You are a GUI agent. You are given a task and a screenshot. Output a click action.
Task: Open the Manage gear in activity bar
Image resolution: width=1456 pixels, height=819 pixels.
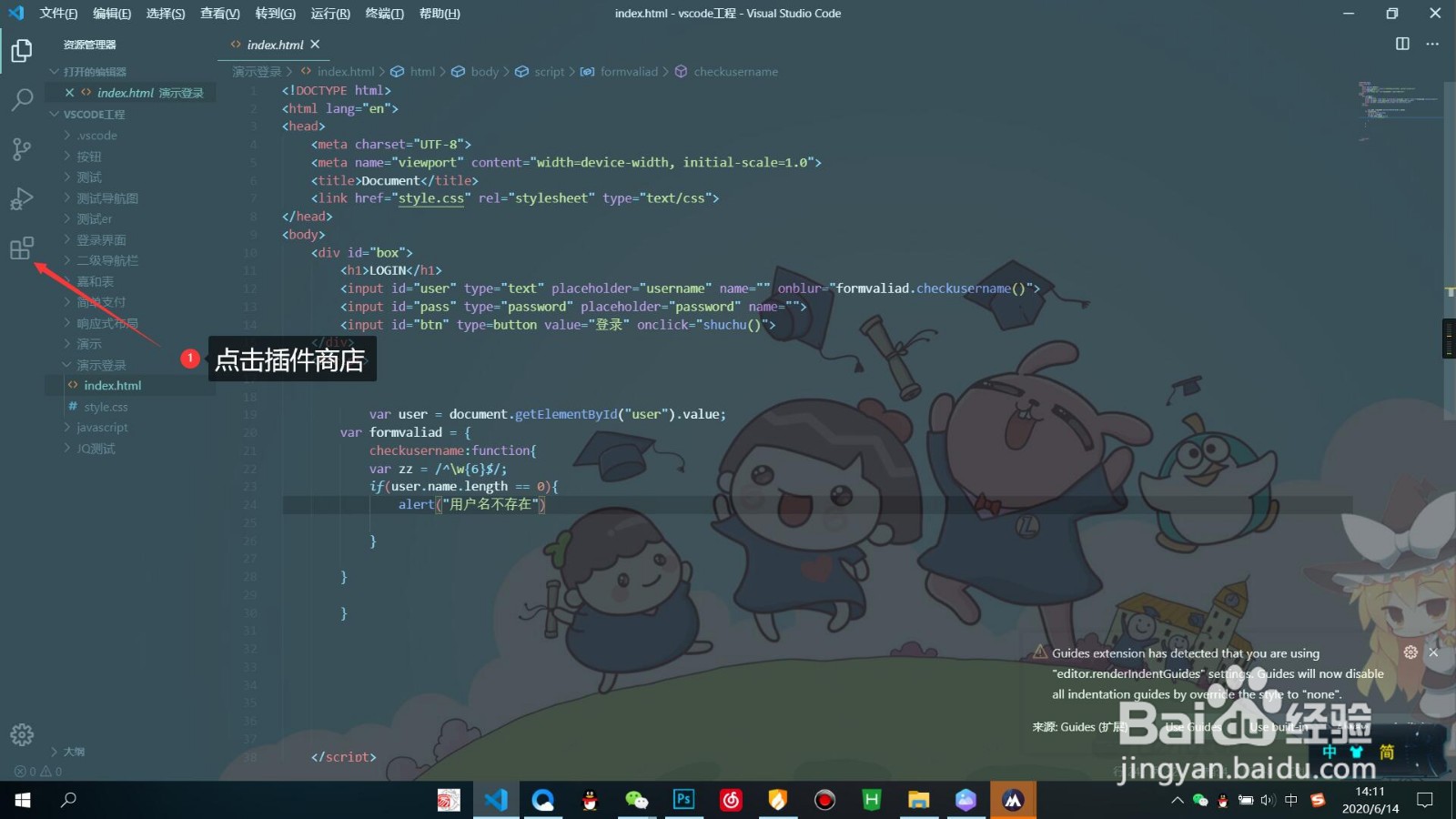click(x=22, y=734)
